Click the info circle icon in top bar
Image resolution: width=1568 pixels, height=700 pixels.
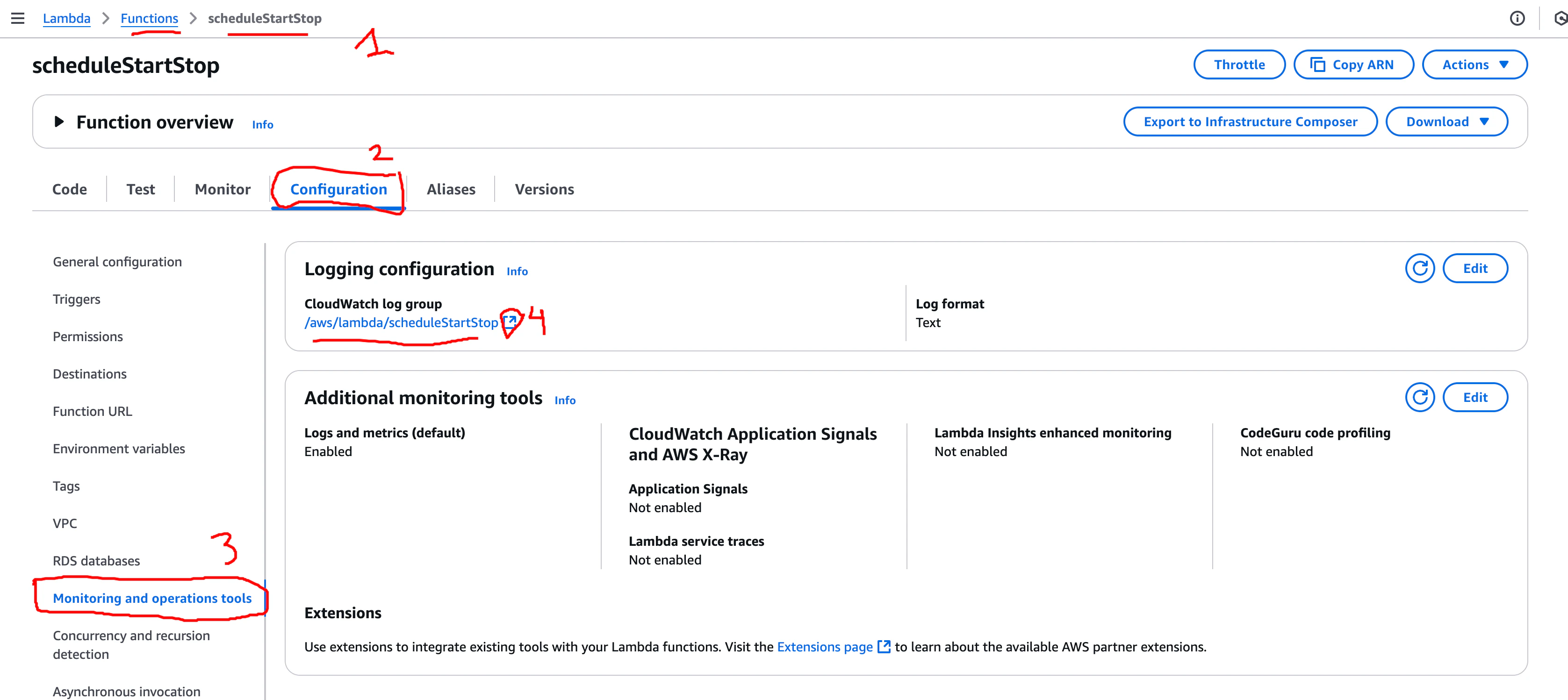tap(1517, 18)
